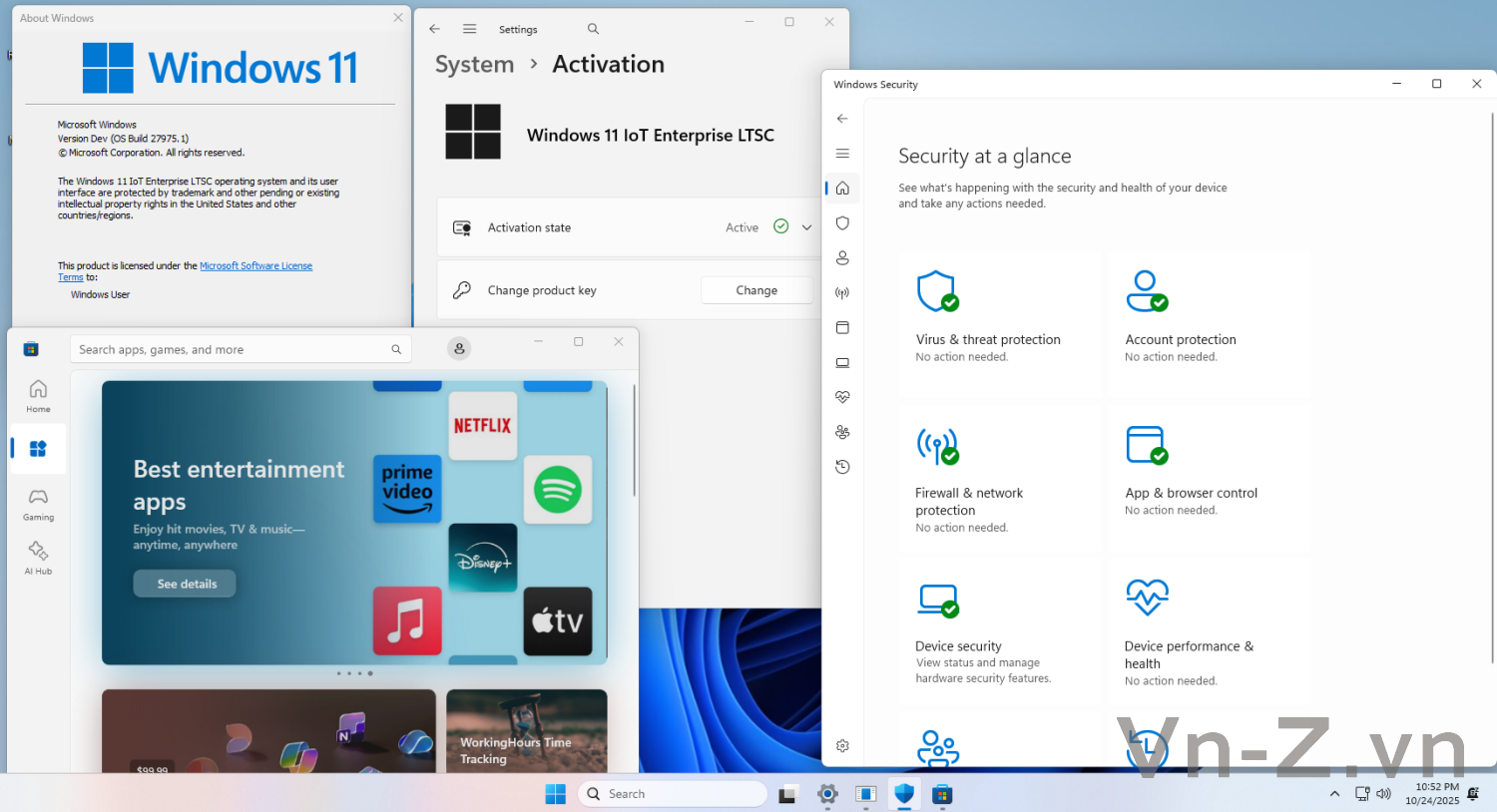Click Windows Start button on taskbar
The image size is (1497, 812).
(556, 794)
